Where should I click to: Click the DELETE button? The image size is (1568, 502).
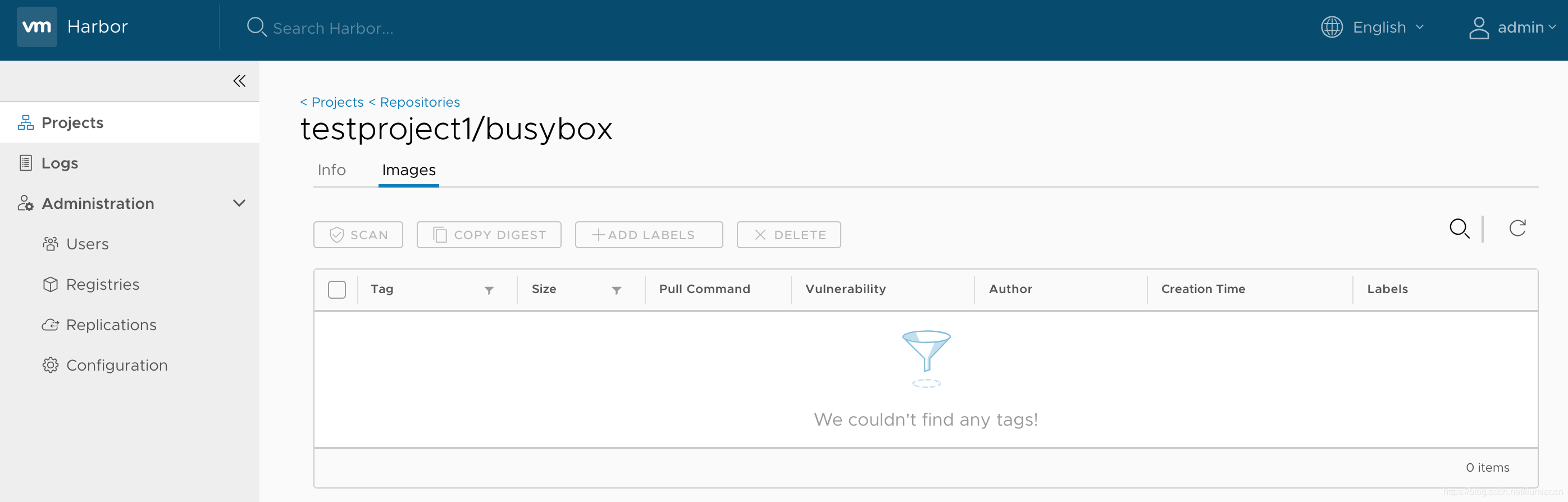pos(789,235)
